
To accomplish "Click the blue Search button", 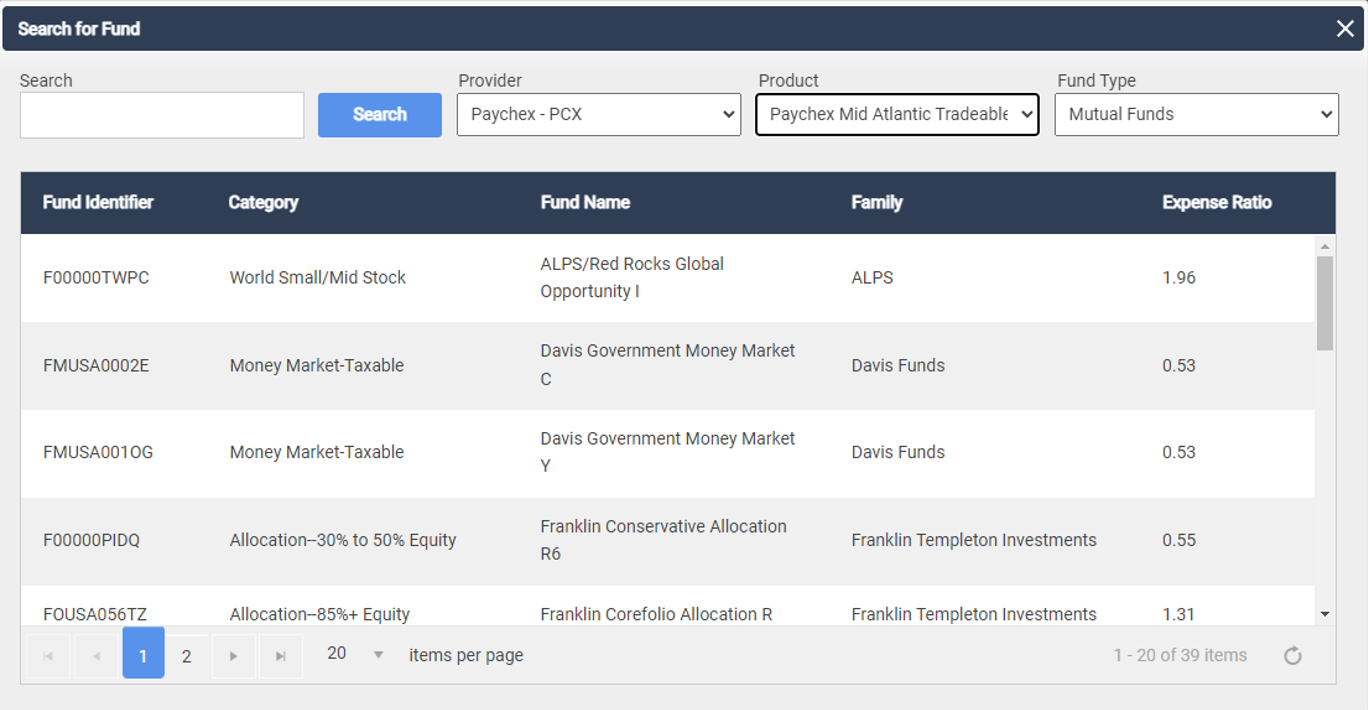I will coord(380,115).
